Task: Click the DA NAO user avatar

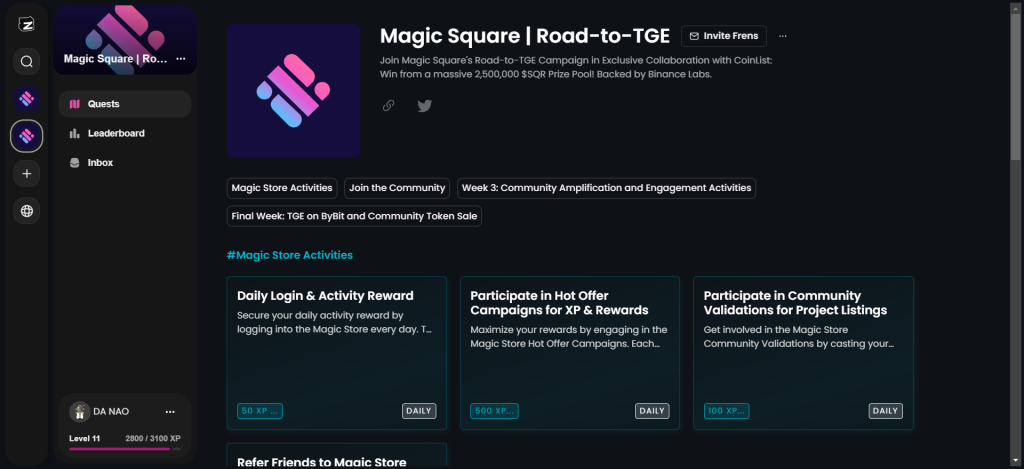Action: (x=80, y=411)
